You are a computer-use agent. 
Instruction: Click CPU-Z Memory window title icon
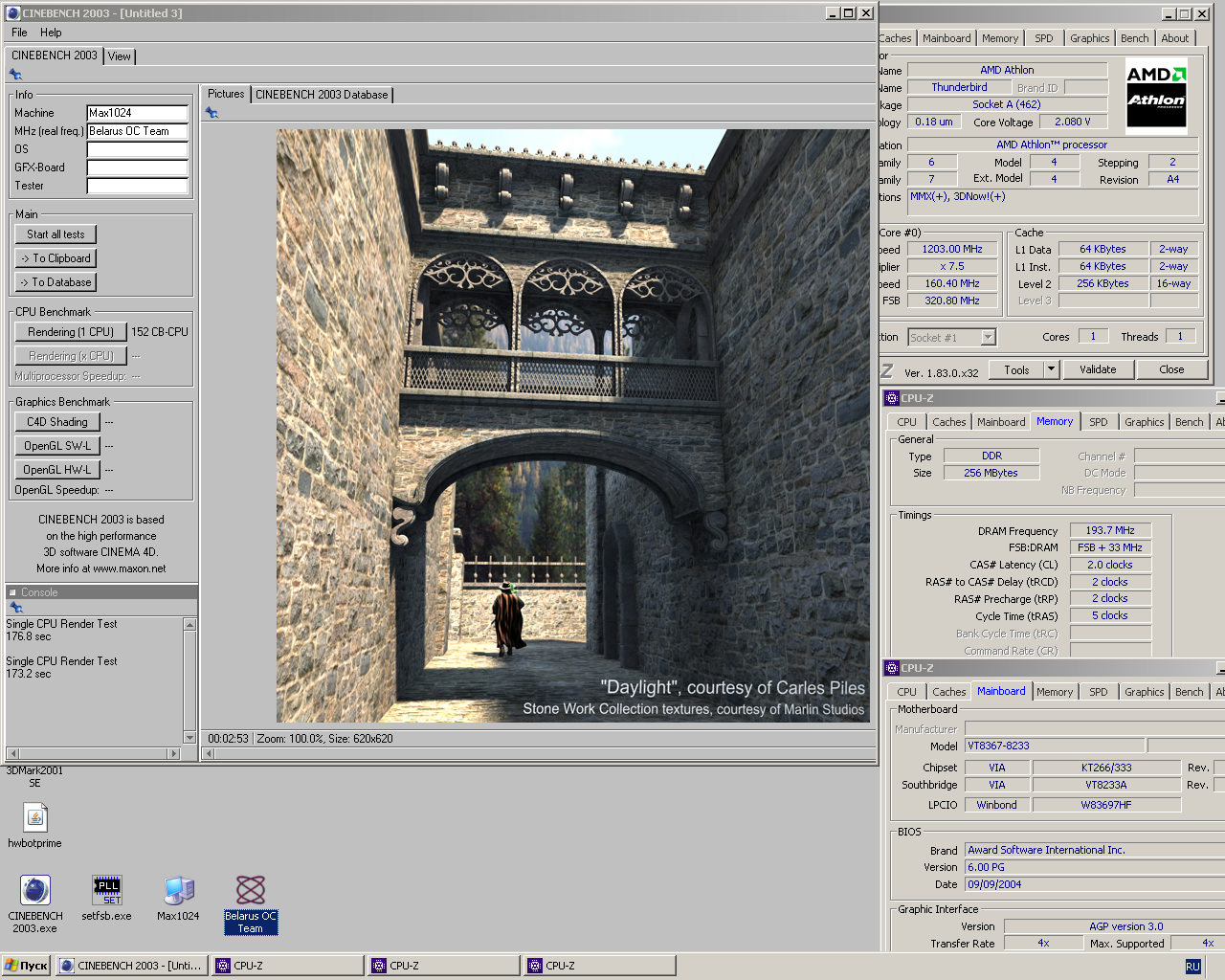click(891, 398)
